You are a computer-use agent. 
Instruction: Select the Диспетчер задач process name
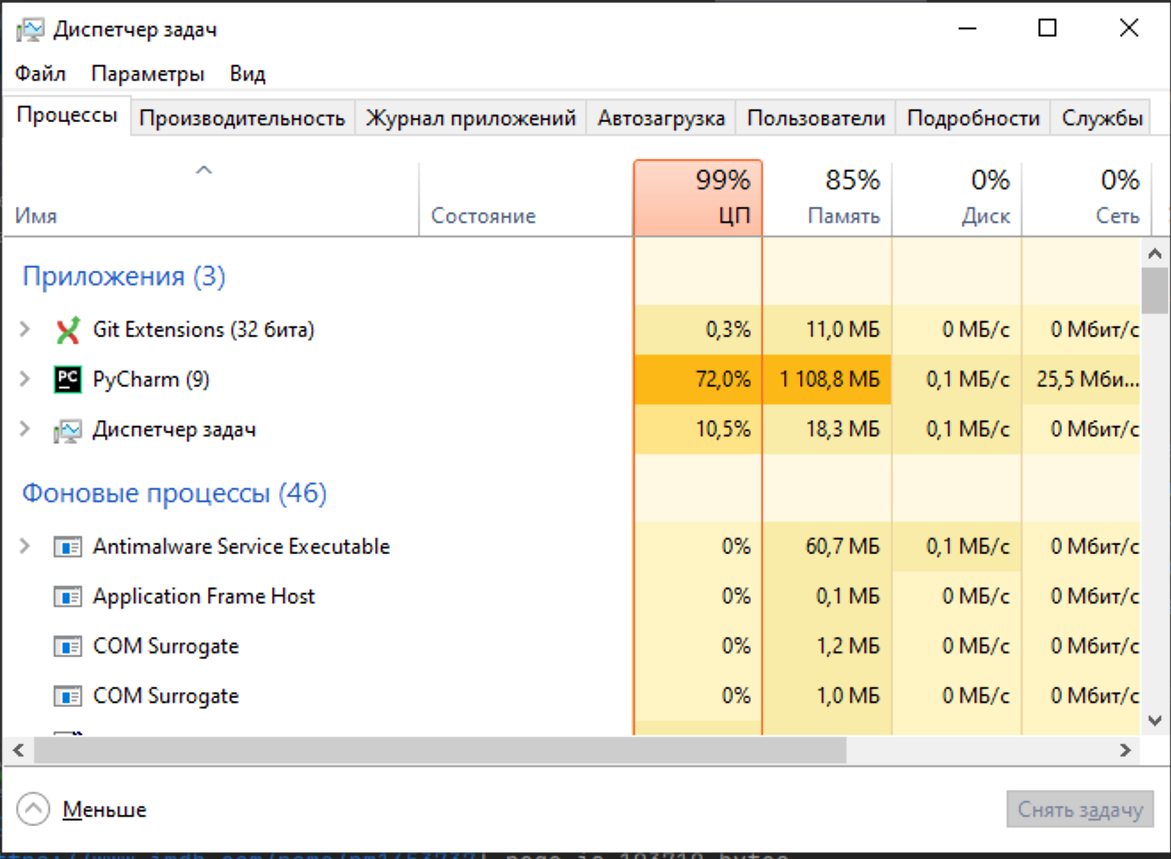coord(174,430)
